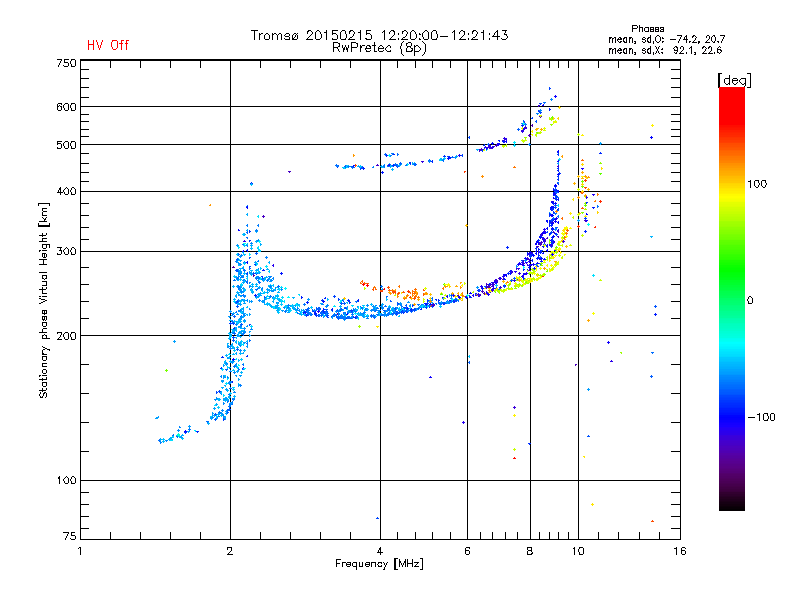The width and height of the screenshot is (800, 600).
Task: Click the y-axis tick label '750'
Action: (66, 63)
